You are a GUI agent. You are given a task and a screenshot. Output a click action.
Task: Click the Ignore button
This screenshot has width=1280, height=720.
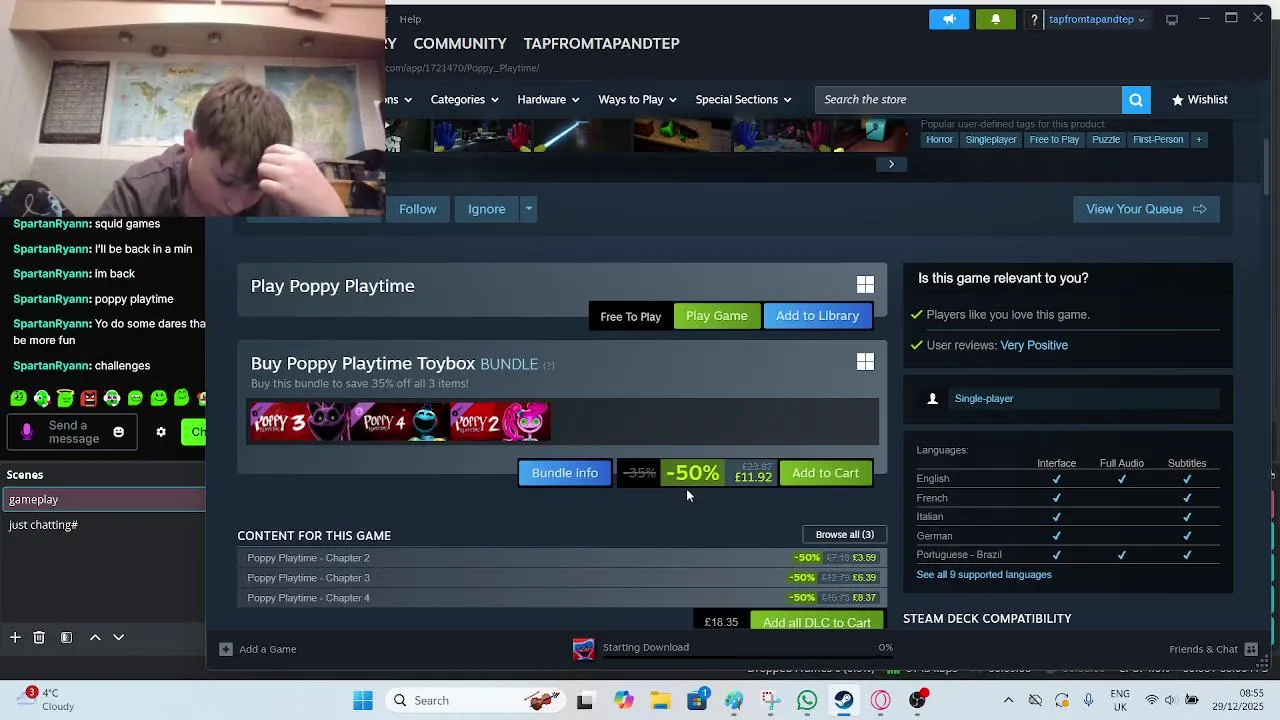(487, 209)
